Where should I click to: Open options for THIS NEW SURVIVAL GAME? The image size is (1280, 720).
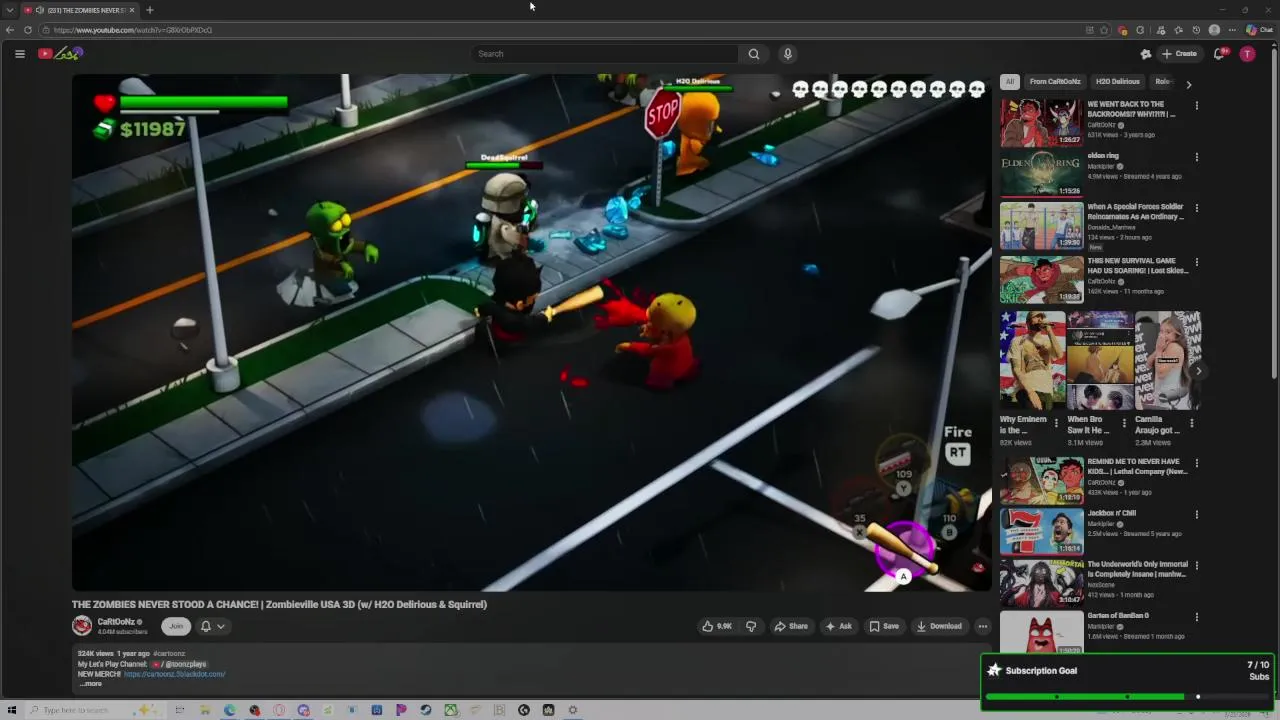[x=1196, y=262]
